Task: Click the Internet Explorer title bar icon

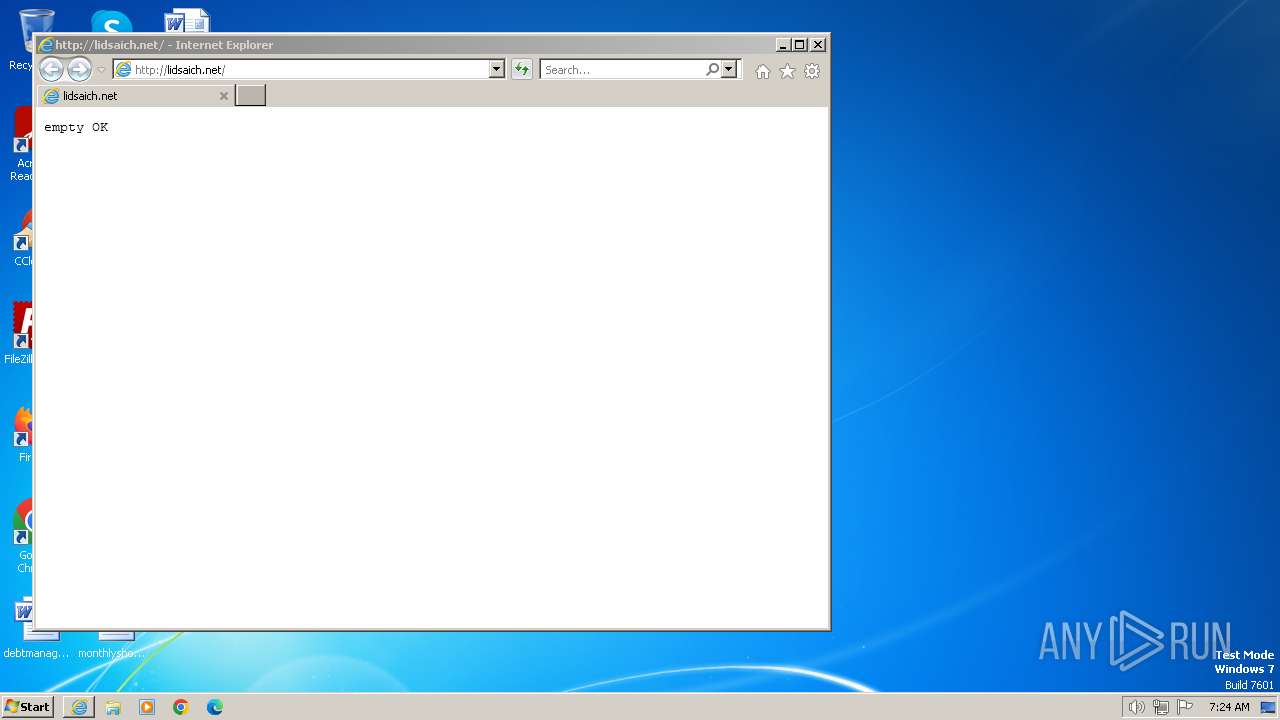Action: point(45,45)
